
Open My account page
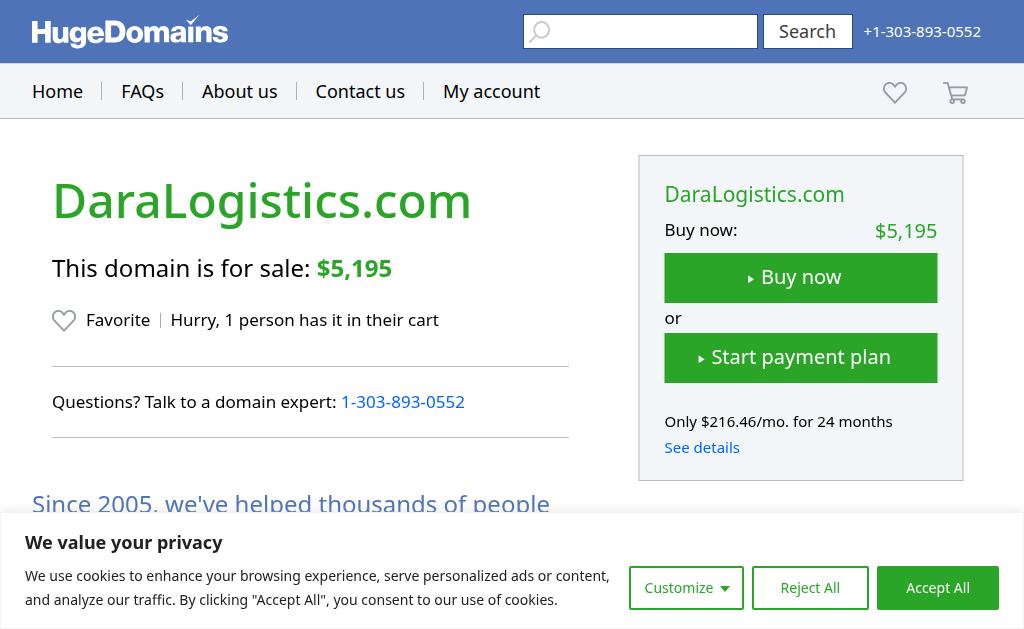click(x=492, y=91)
